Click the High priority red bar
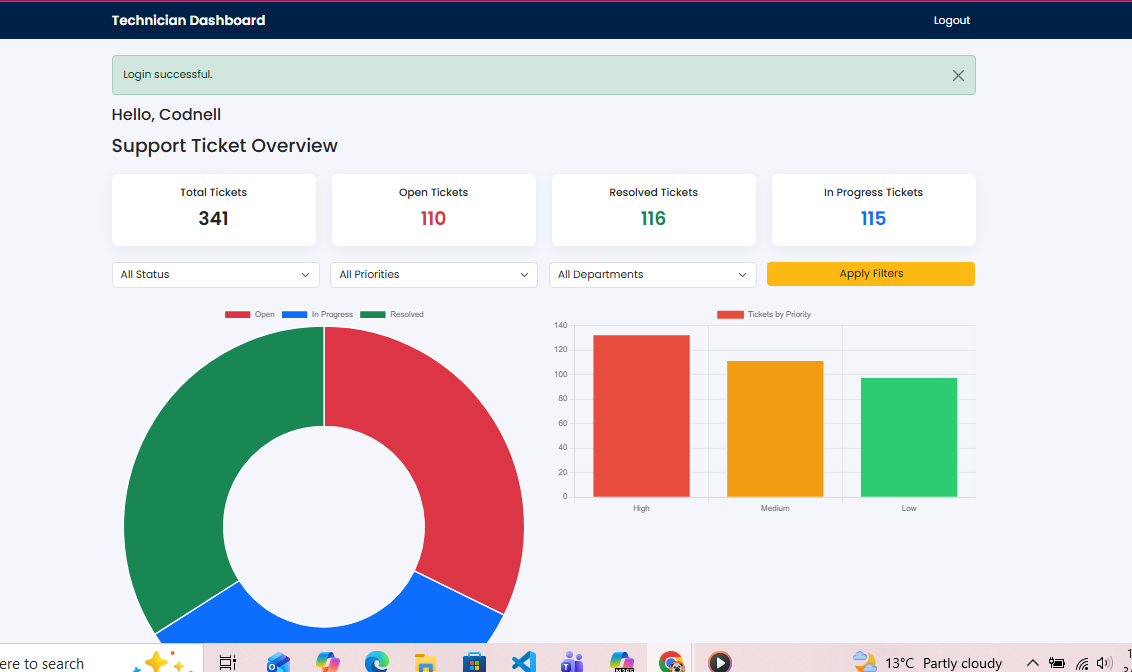1132x672 pixels. point(641,416)
